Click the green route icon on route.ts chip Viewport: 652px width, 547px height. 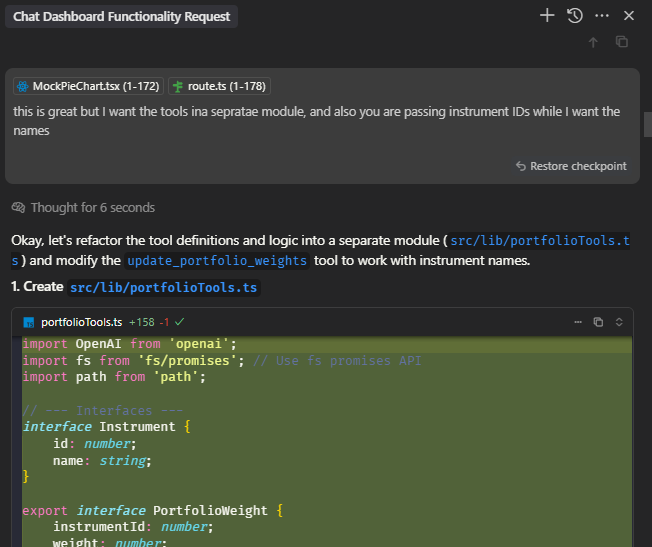(x=178, y=86)
